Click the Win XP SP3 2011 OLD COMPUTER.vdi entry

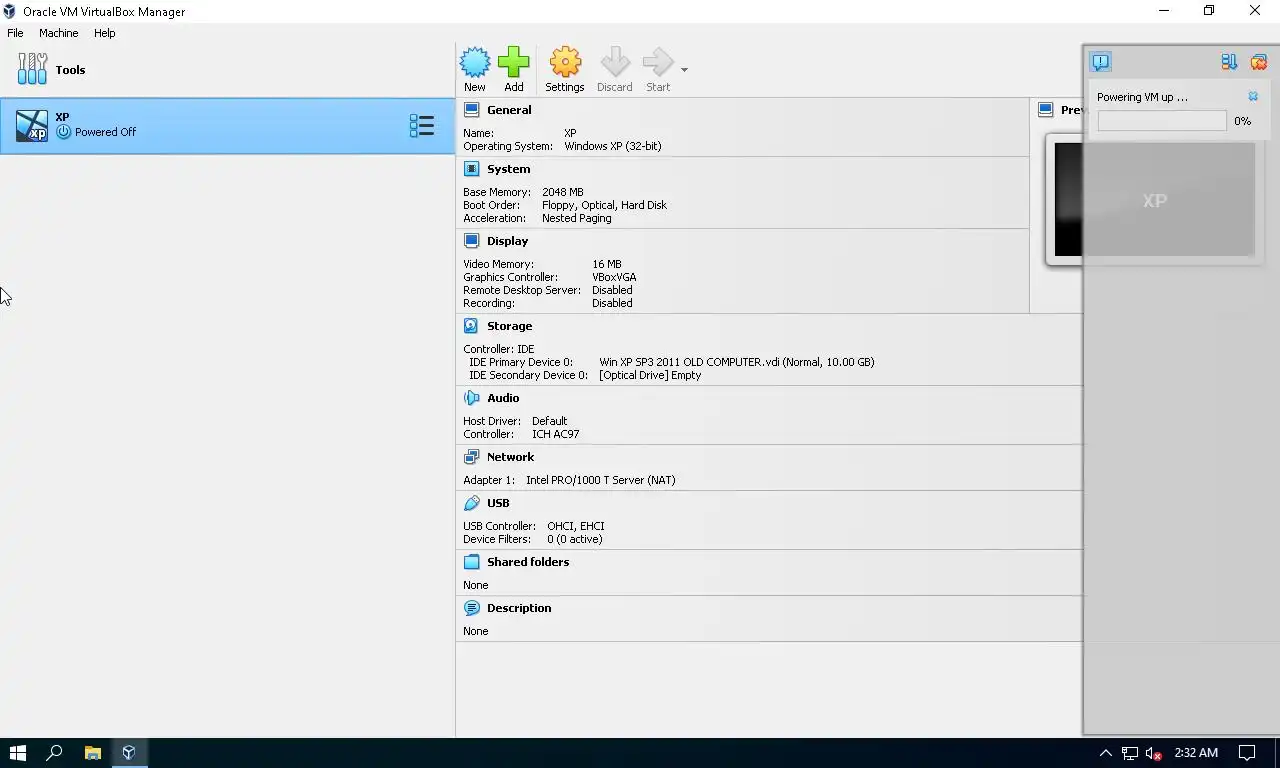pos(737,362)
